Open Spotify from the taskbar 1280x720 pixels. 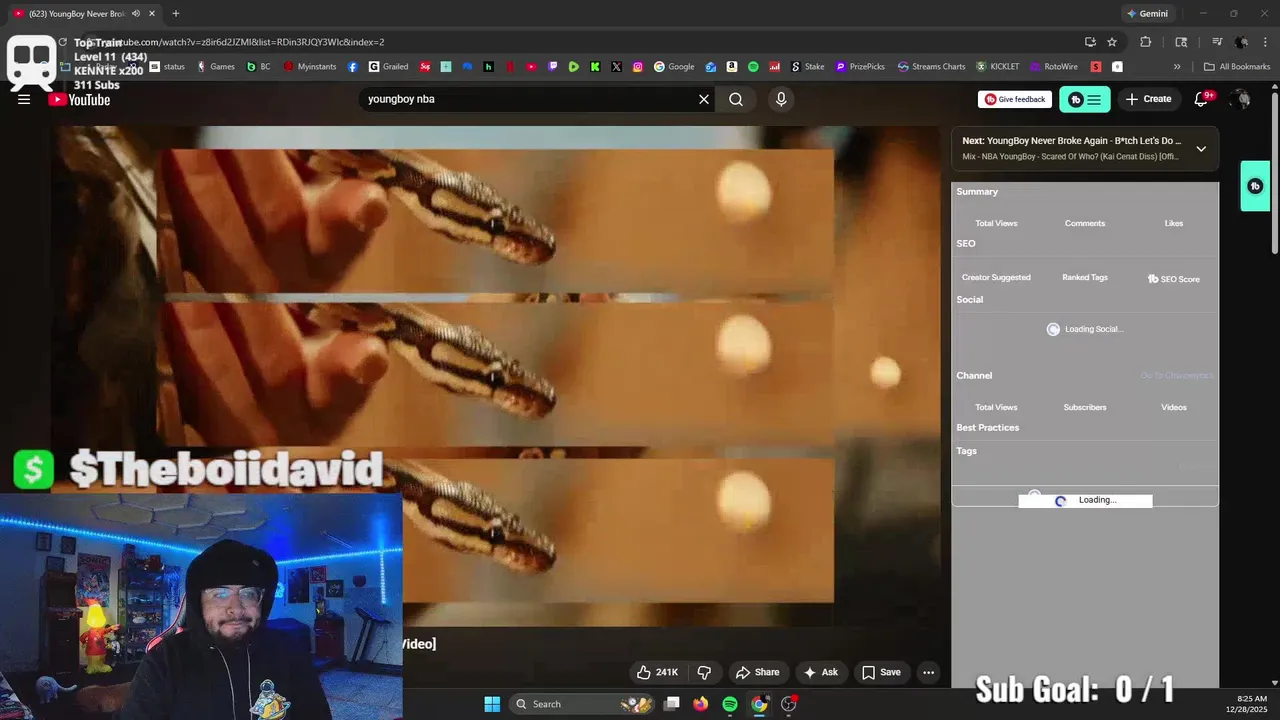730,704
